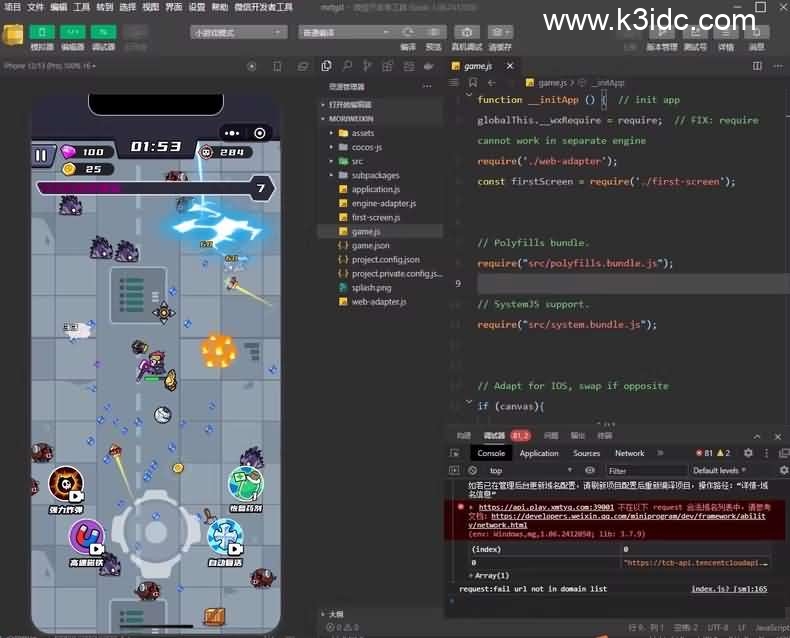The width and height of the screenshot is (790, 638).
Task: Click the bookmark icon in editor breadcrumb bar
Action: coord(473,83)
